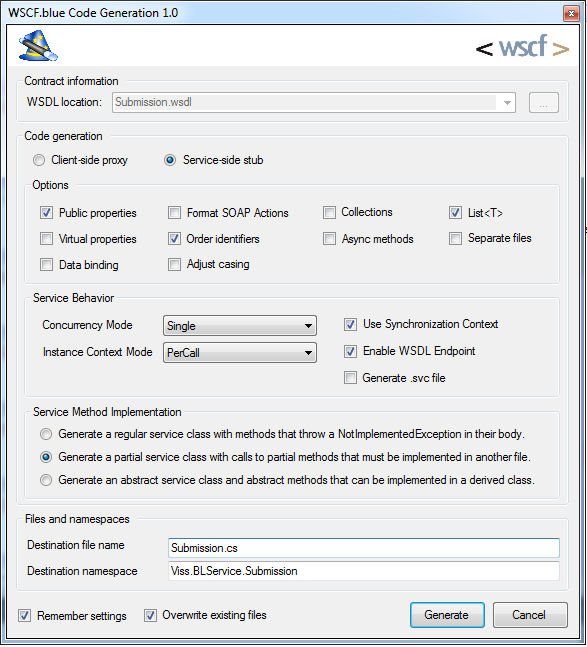Image resolution: width=587 pixels, height=647 pixels.
Task: Expand the Concurrency Mode dropdown
Action: pos(240,326)
